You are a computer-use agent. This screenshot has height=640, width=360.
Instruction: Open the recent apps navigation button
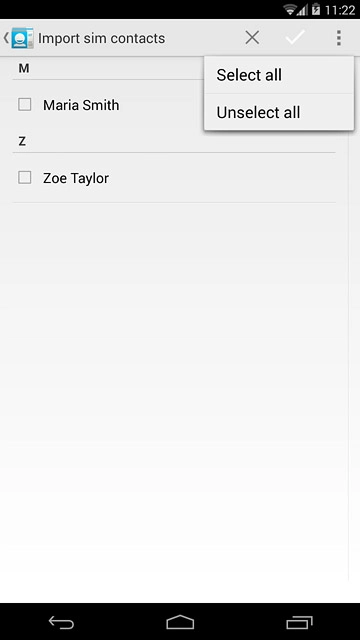(299, 622)
